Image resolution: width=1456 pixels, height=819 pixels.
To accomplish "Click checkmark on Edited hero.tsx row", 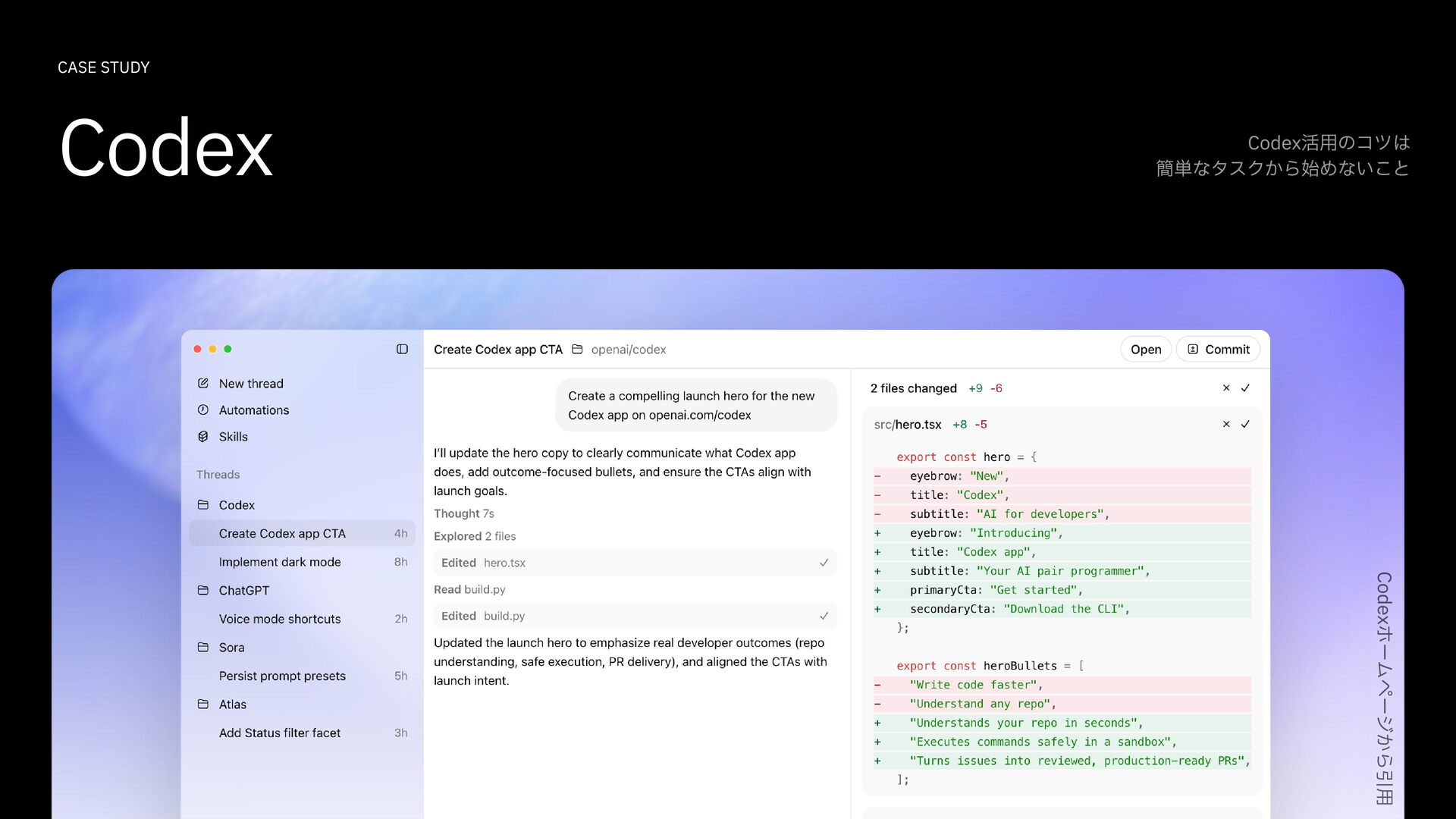I will click(824, 563).
